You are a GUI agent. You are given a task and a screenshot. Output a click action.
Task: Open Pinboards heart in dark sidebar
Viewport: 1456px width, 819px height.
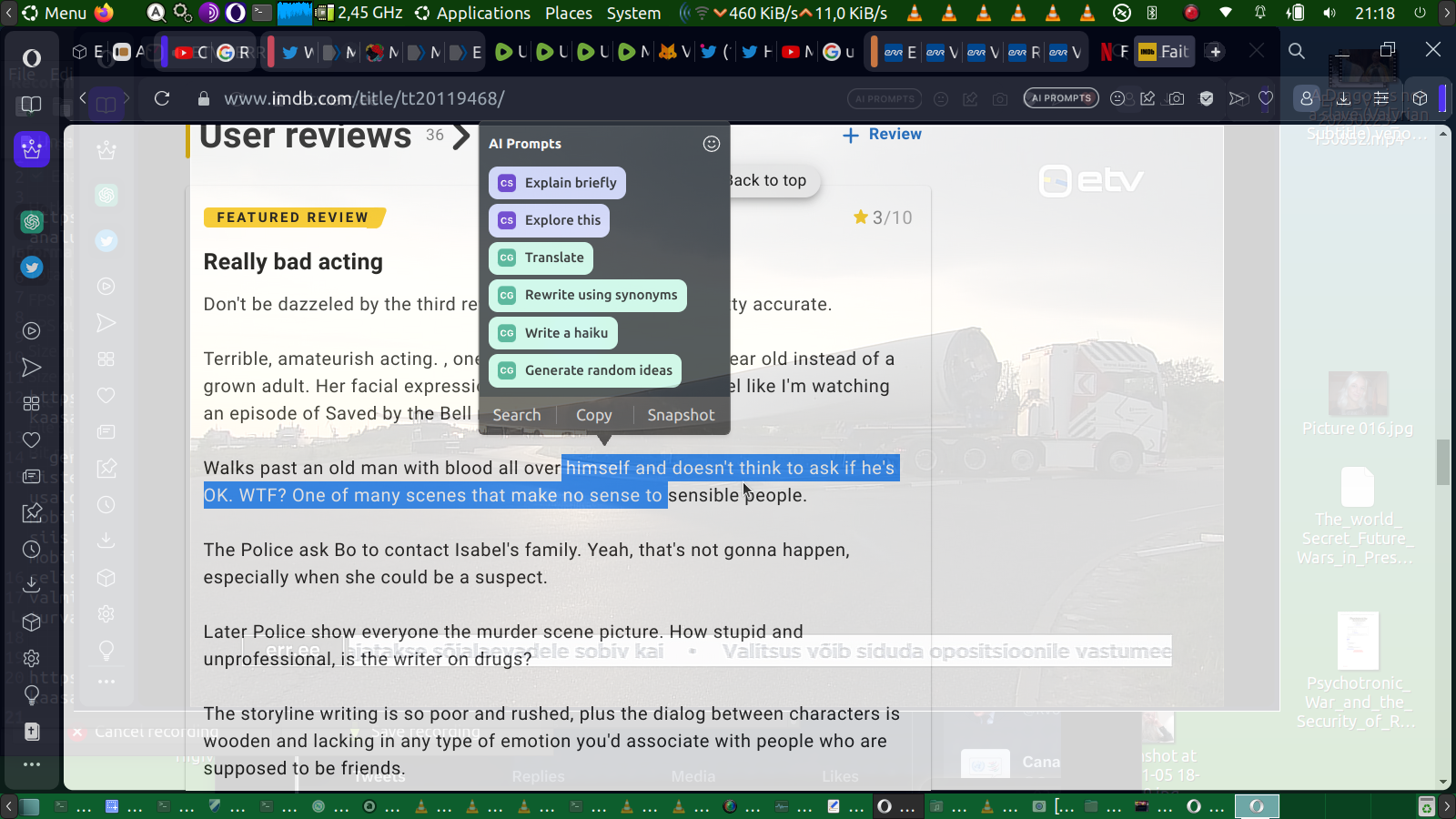(31, 440)
